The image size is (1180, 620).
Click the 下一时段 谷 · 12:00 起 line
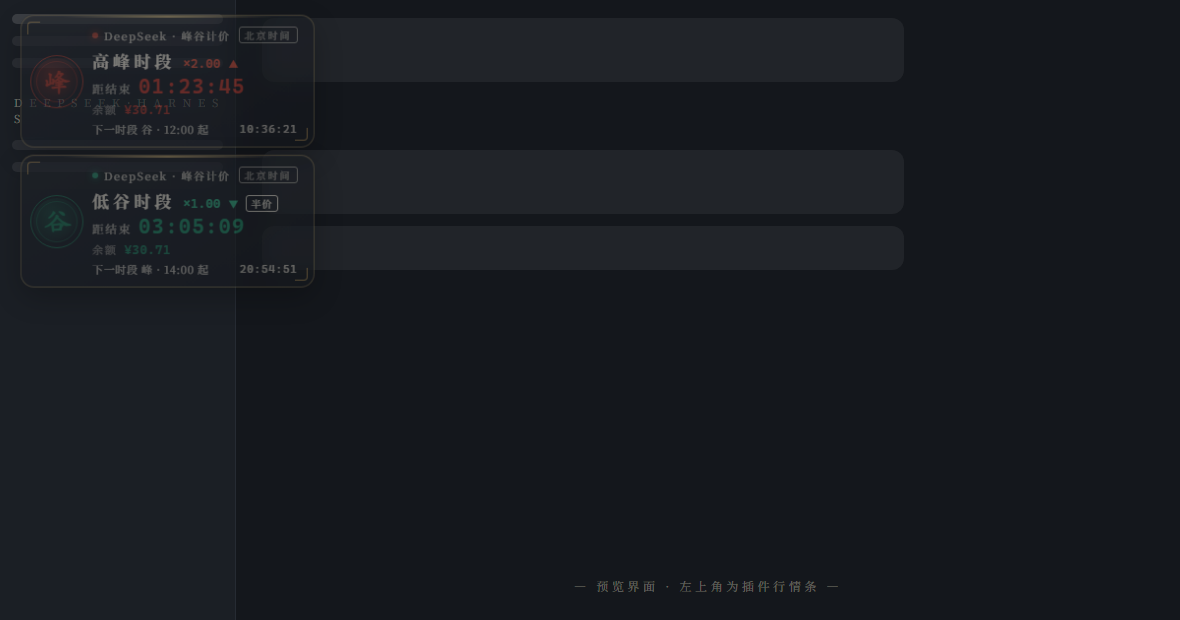[x=151, y=130]
